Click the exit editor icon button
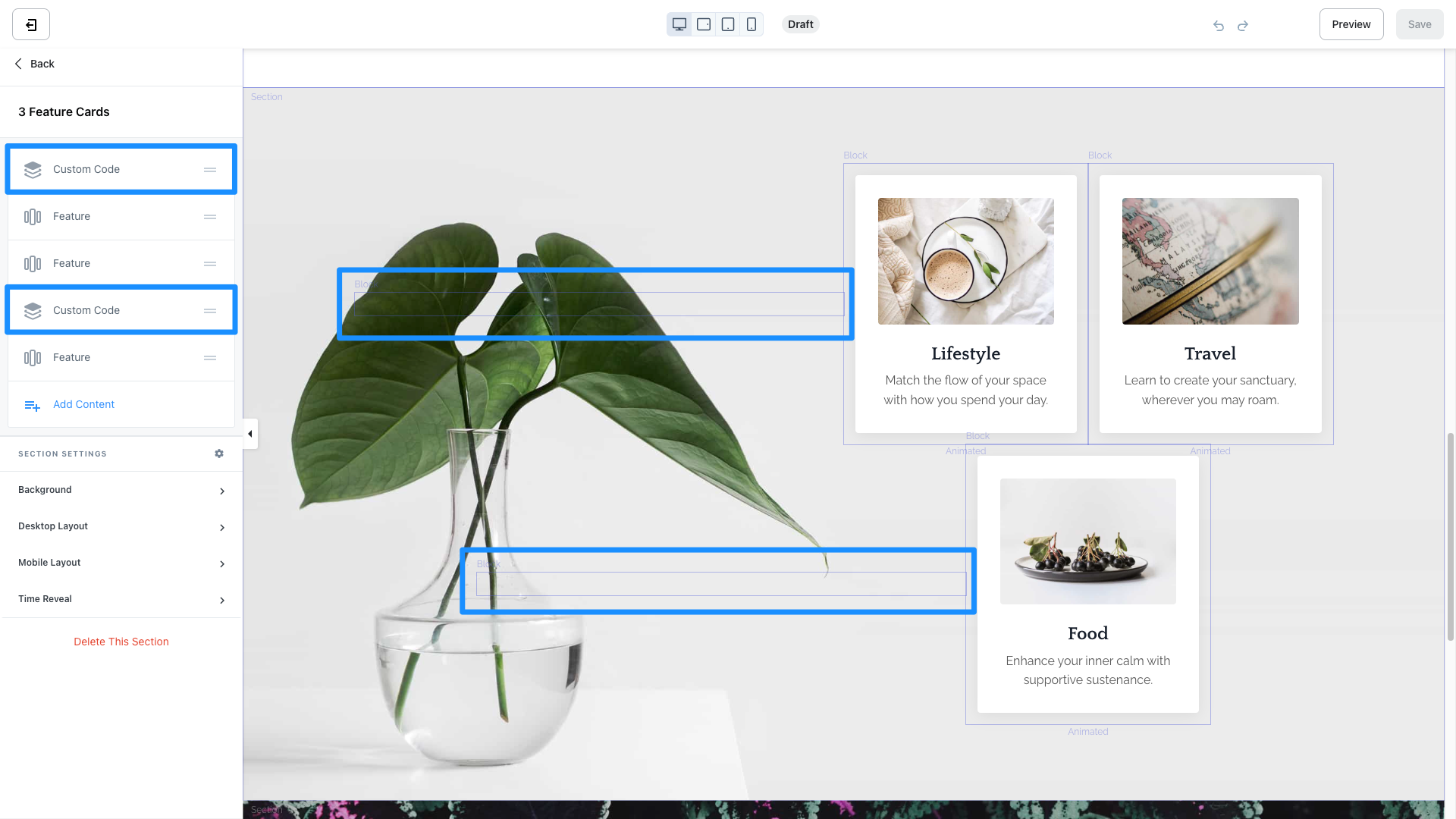 31,25
